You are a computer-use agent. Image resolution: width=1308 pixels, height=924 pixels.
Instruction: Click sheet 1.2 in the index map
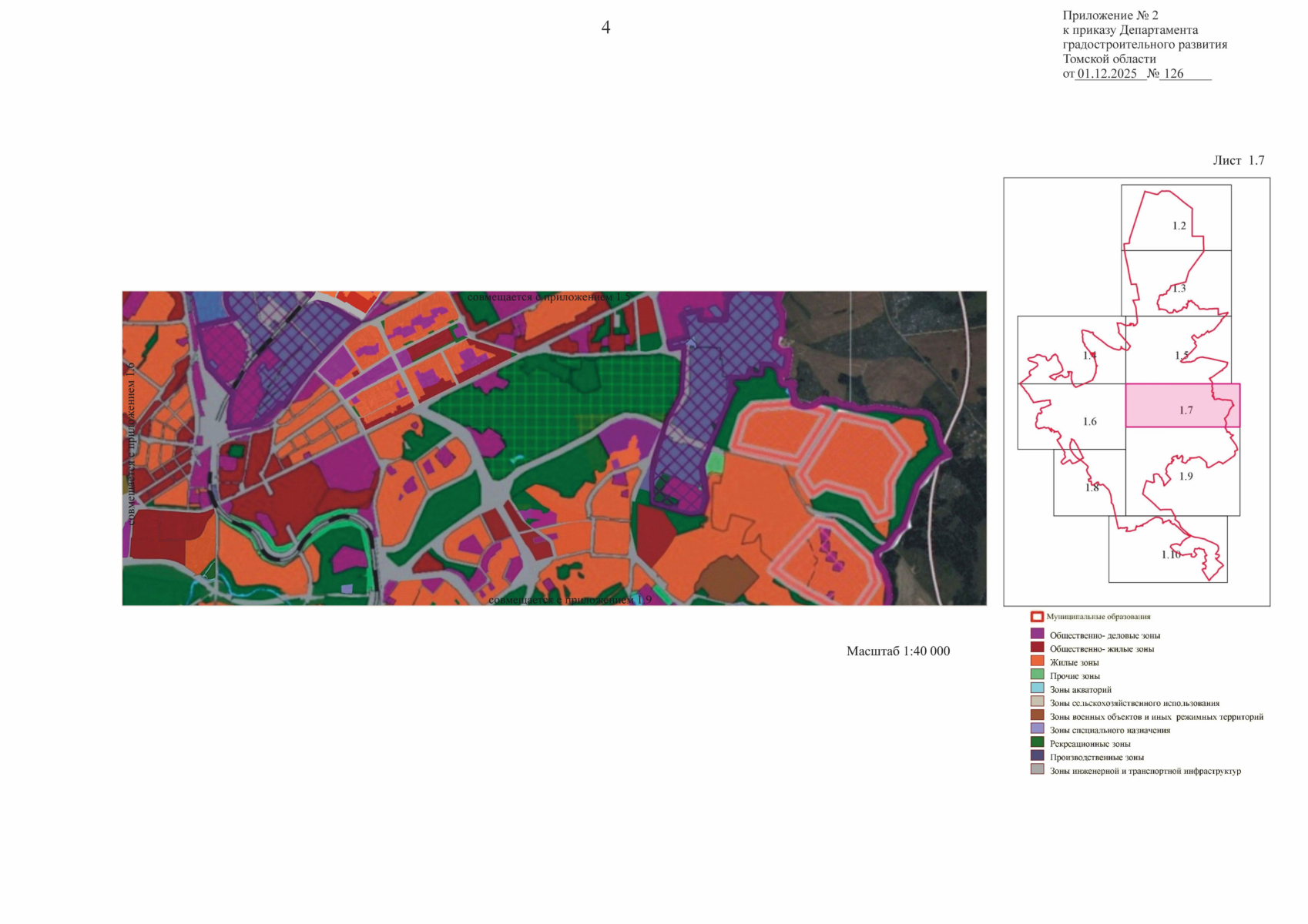1179,226
